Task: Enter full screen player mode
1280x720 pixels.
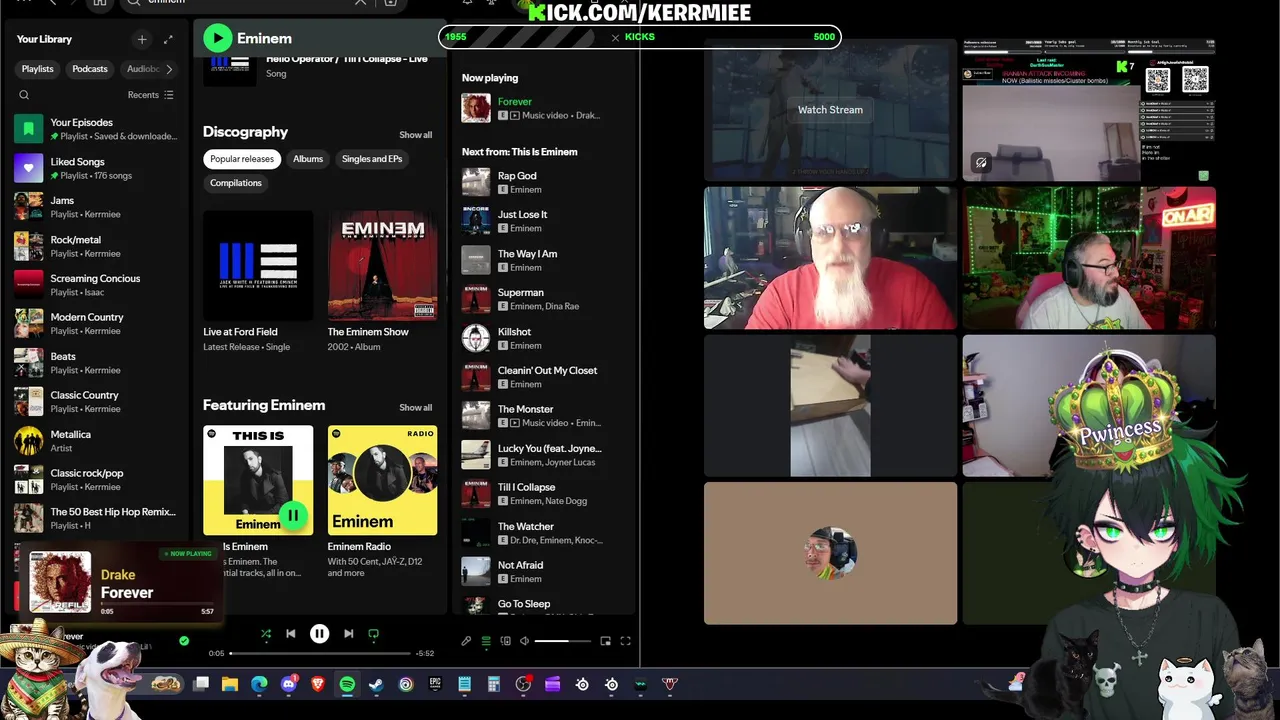Action: coord(626,641)
